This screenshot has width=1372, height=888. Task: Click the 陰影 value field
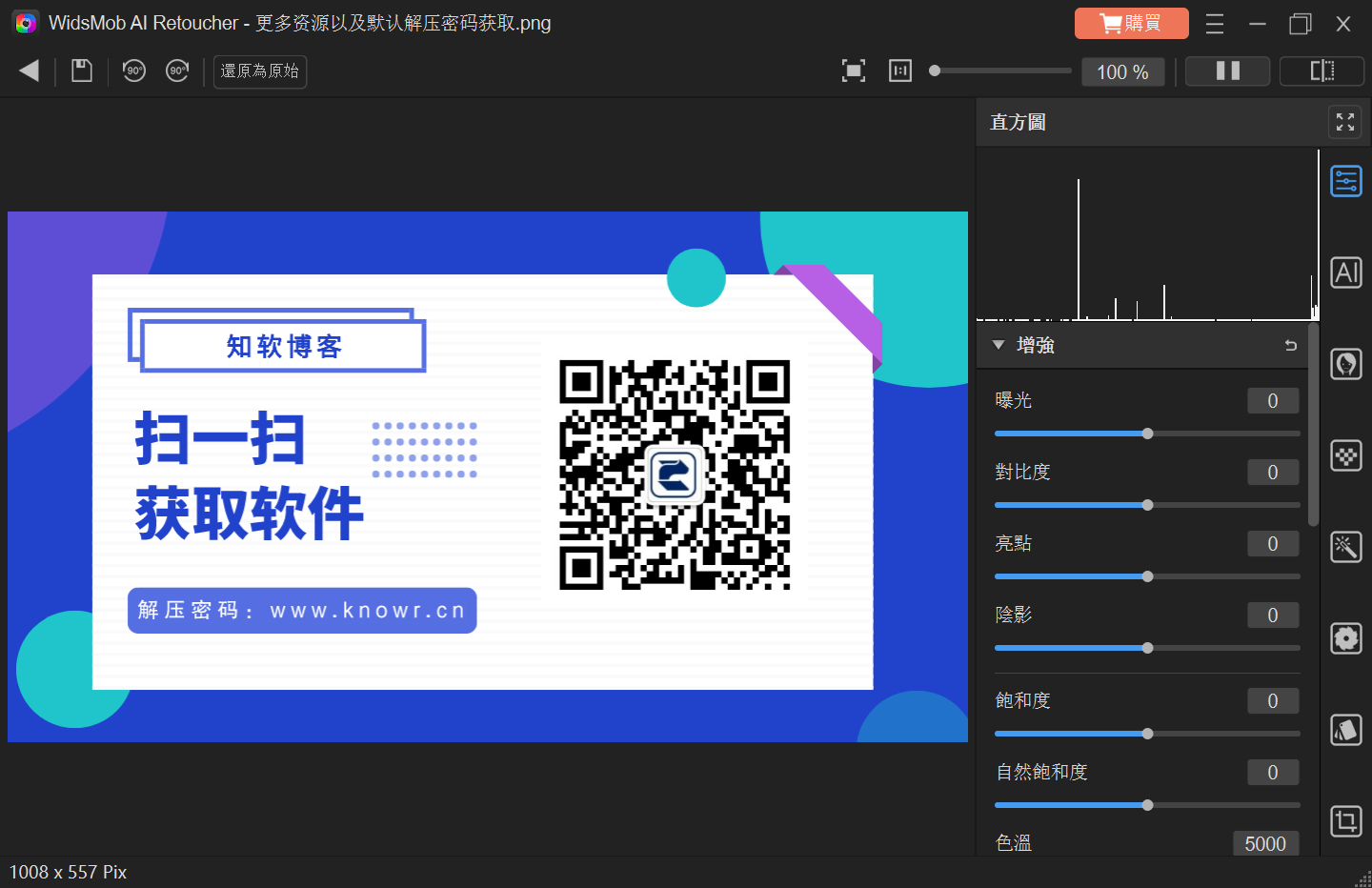pyautogui.click(x=1273, y=616)
